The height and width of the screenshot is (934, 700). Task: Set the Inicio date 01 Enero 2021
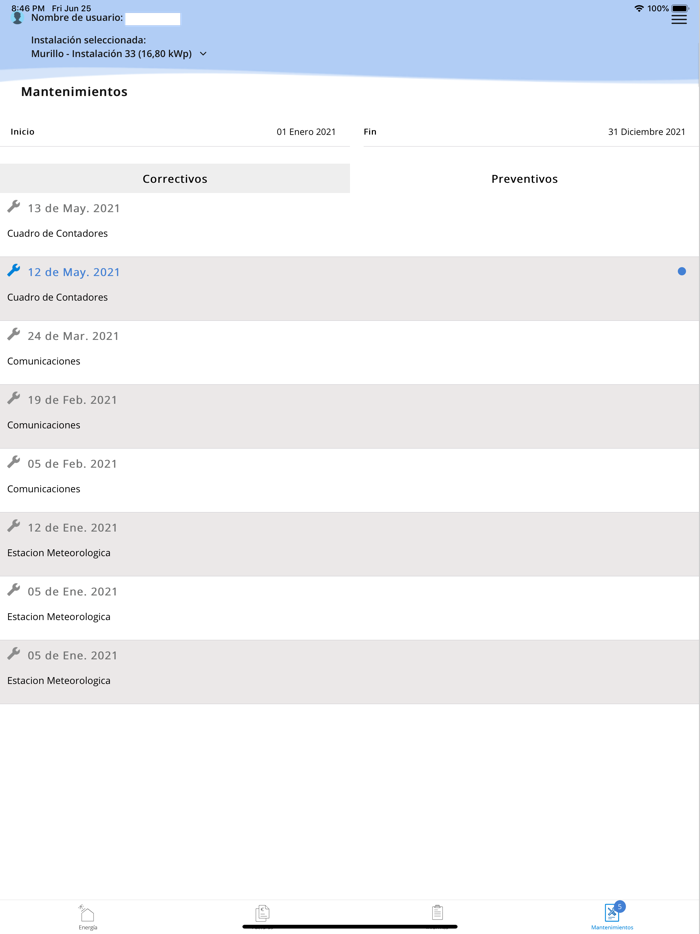[x=306, y=132]
